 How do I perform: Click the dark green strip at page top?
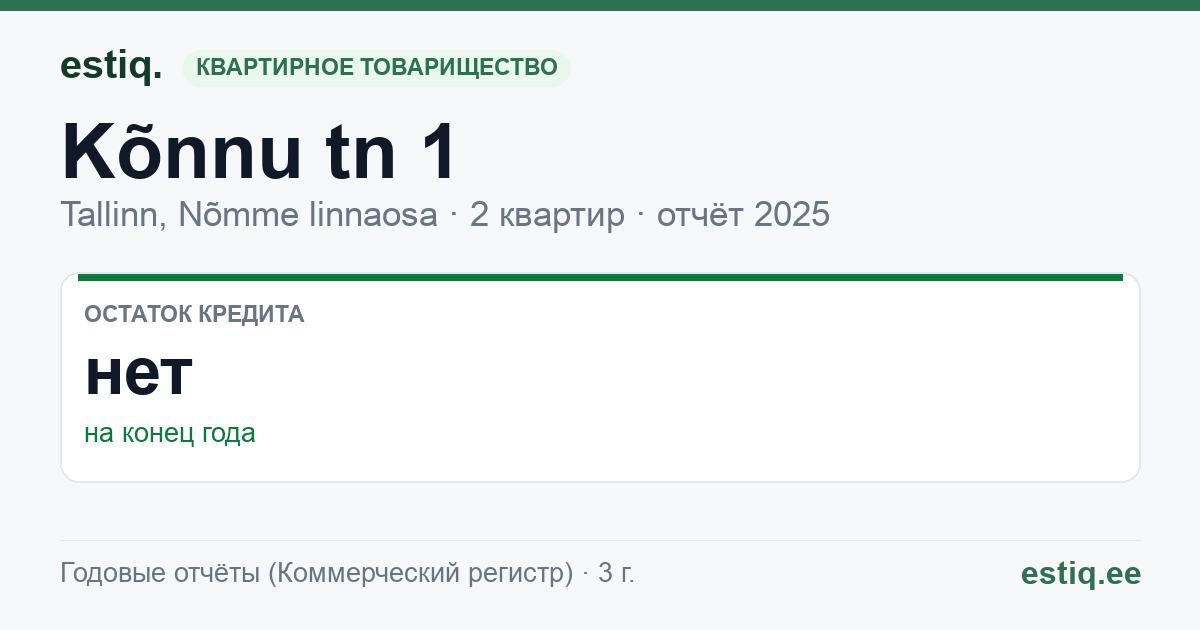(600, 5)
